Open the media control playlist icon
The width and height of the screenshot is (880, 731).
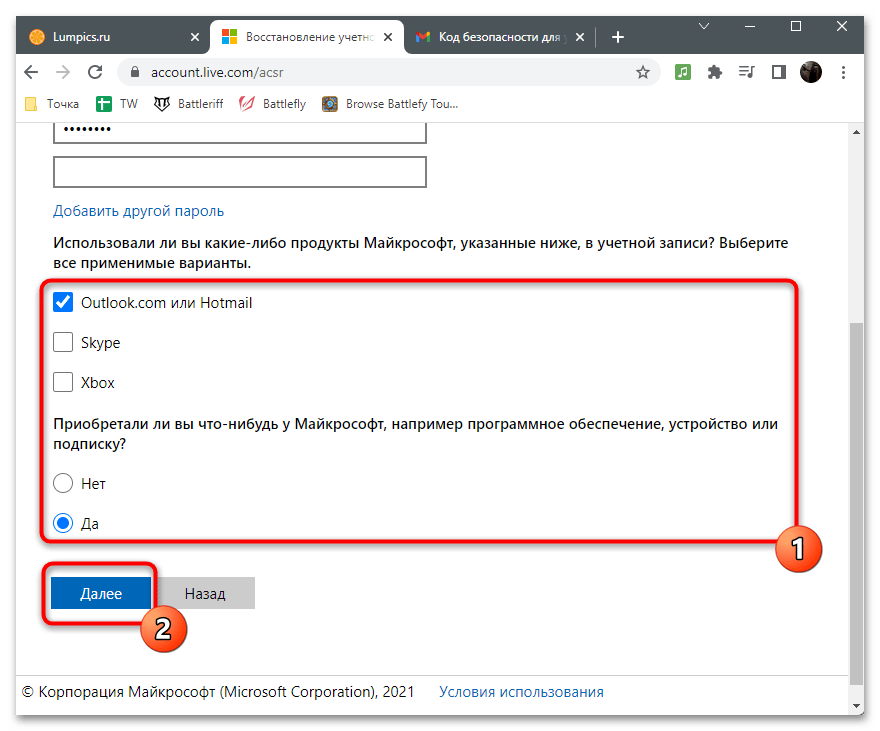(746, 72)
